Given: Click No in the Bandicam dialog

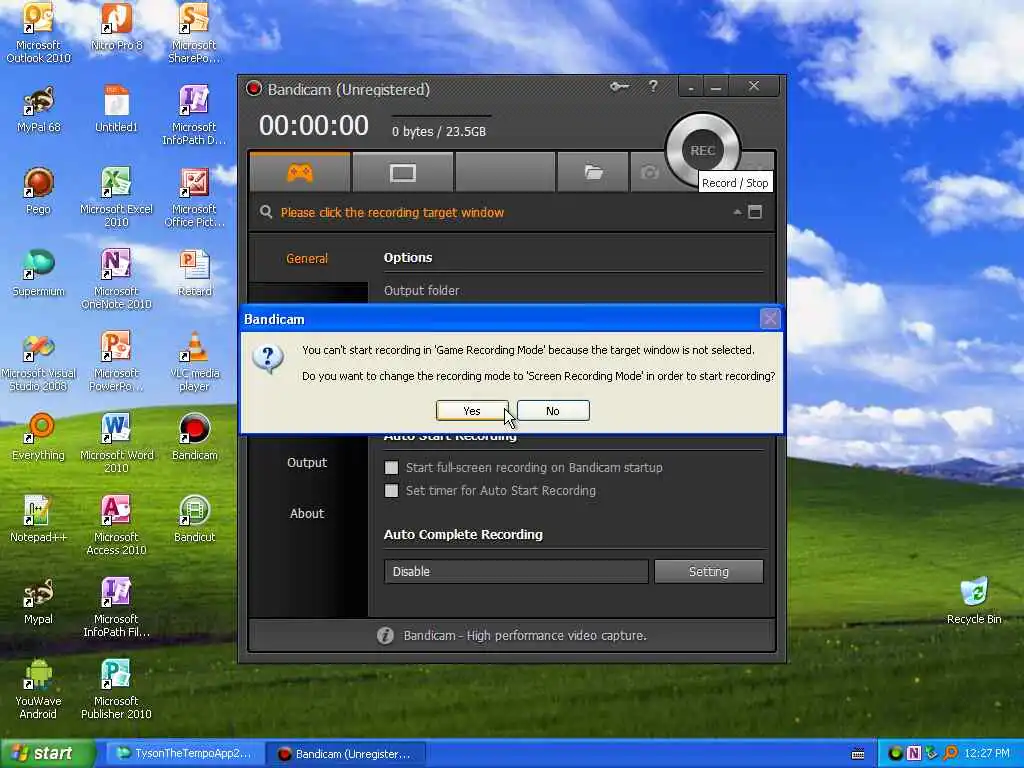Looking at the screenshot, I should pyautogui.click(x=552, y=411).
